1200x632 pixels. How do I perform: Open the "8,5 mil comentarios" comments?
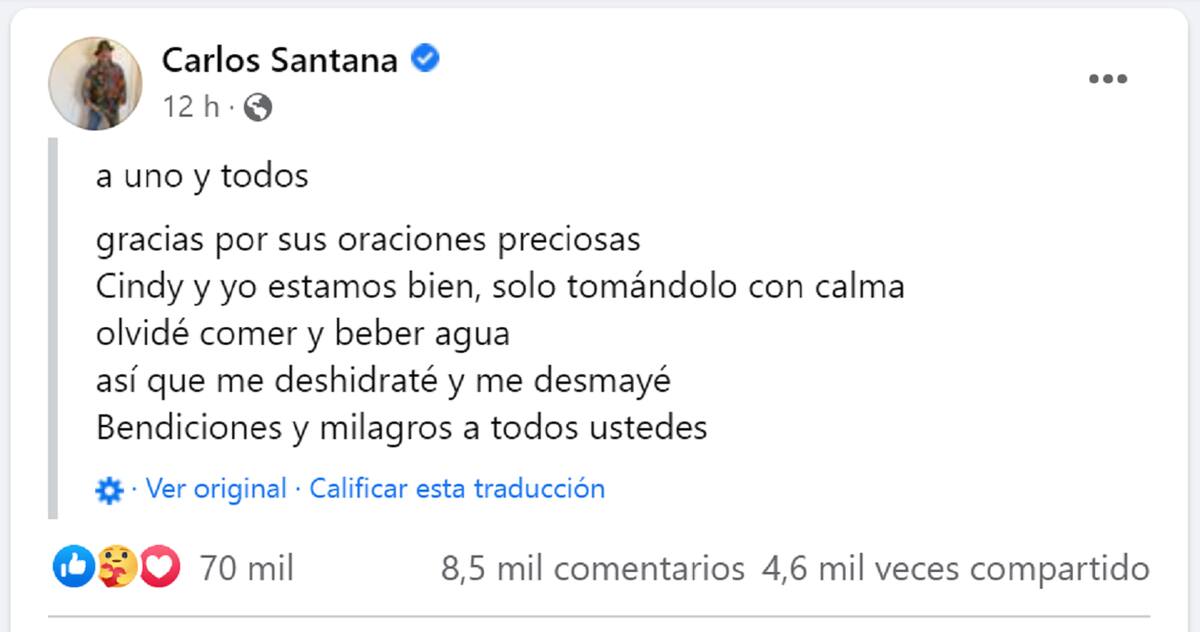pyautogui.click(x=593, y=569)
